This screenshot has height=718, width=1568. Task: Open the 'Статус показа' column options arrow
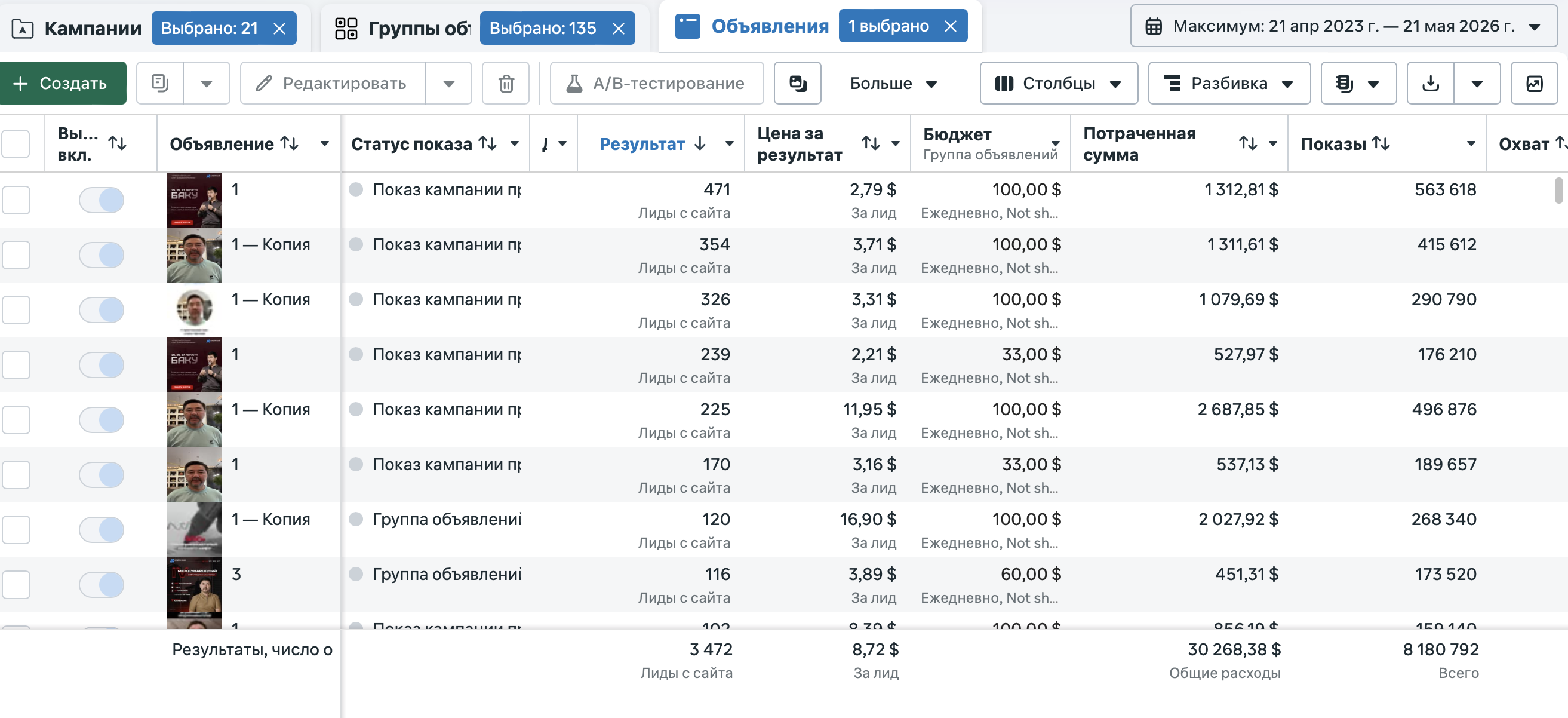514,143
